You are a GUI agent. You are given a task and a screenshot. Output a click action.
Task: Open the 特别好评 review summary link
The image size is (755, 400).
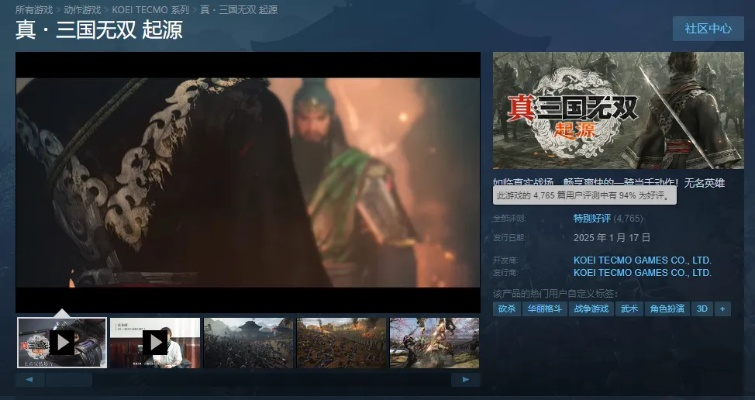tap(592, 219)
